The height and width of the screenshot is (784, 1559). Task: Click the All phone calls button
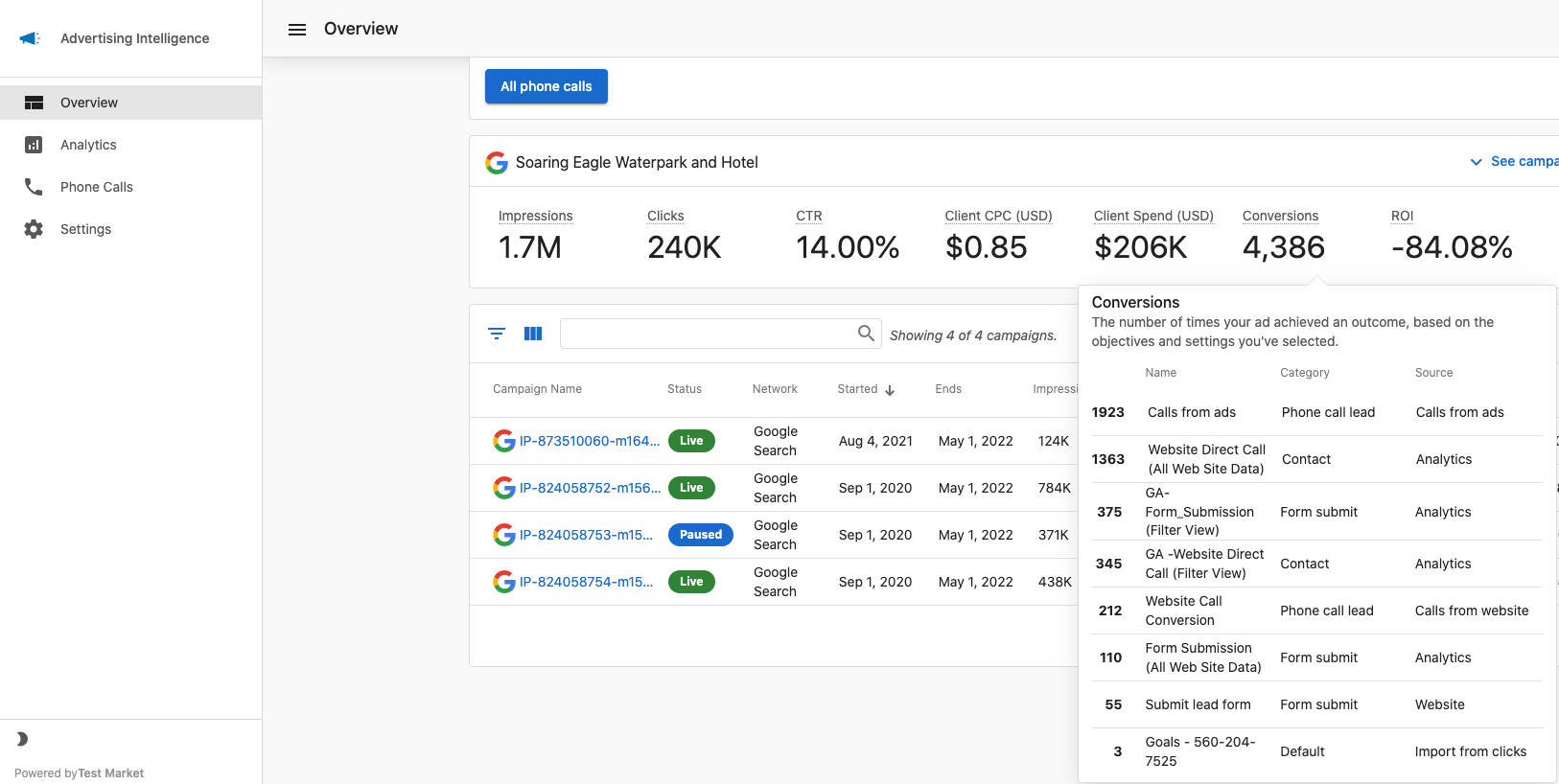547,86
